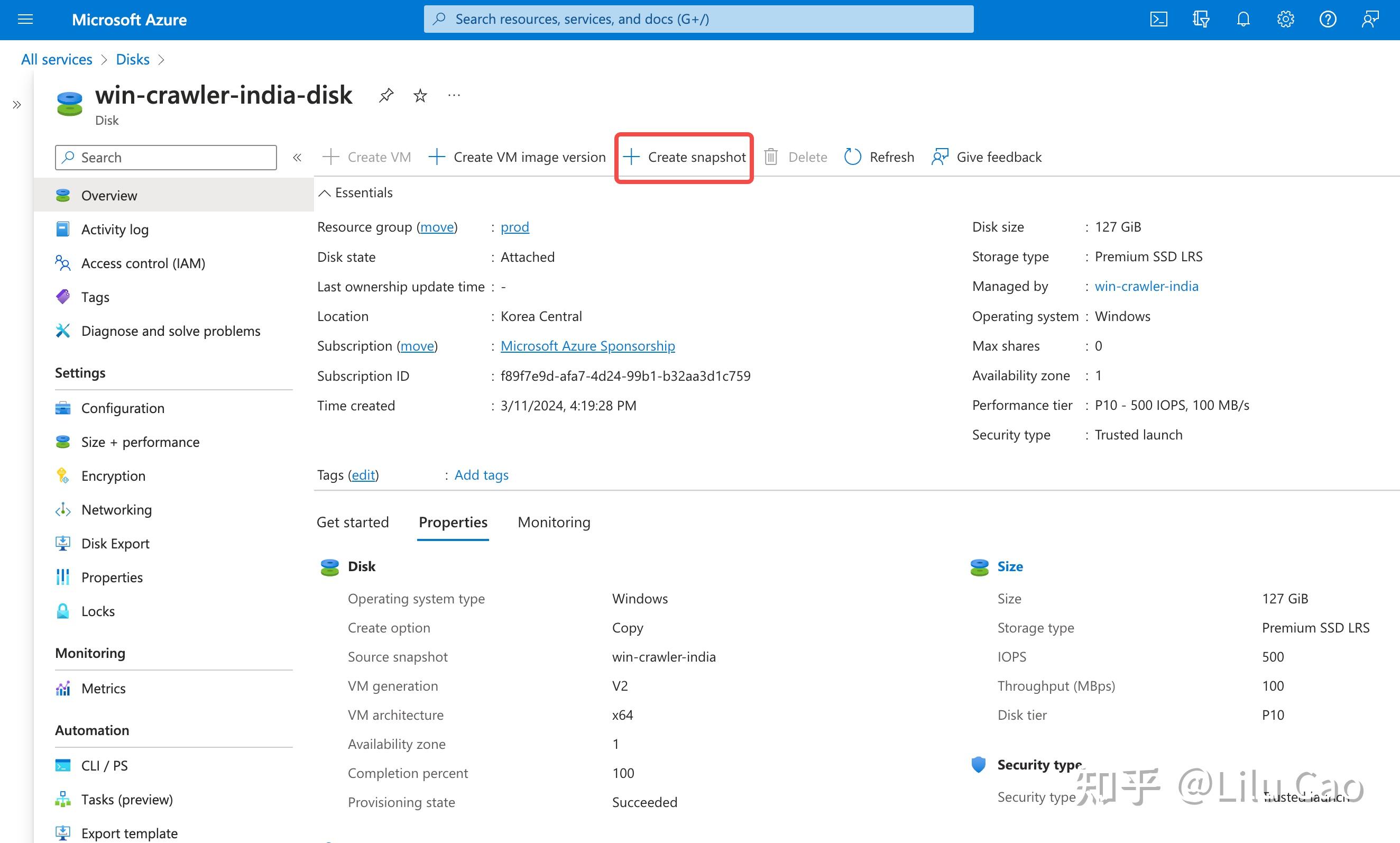Open the Locks padlock icon
Viewport: 1400px width, 843px height.
[x=63, y=611]
